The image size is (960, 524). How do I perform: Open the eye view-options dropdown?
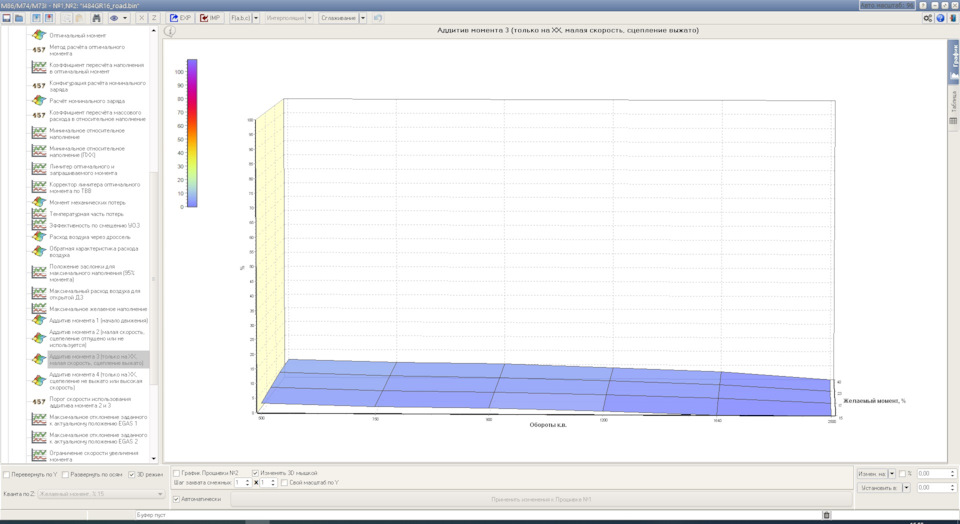tap(126, 18)
